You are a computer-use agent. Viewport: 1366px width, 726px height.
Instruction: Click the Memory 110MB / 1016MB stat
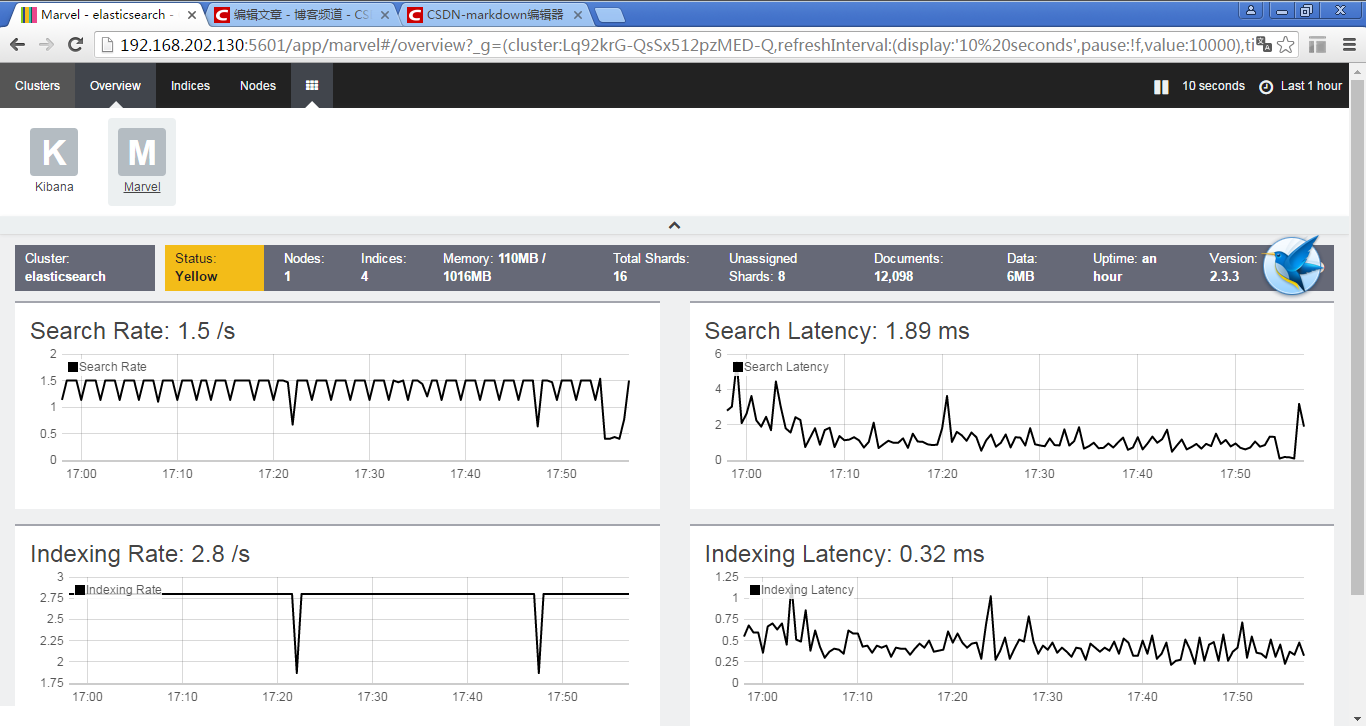pyautogui.click(x=494, y=268)
